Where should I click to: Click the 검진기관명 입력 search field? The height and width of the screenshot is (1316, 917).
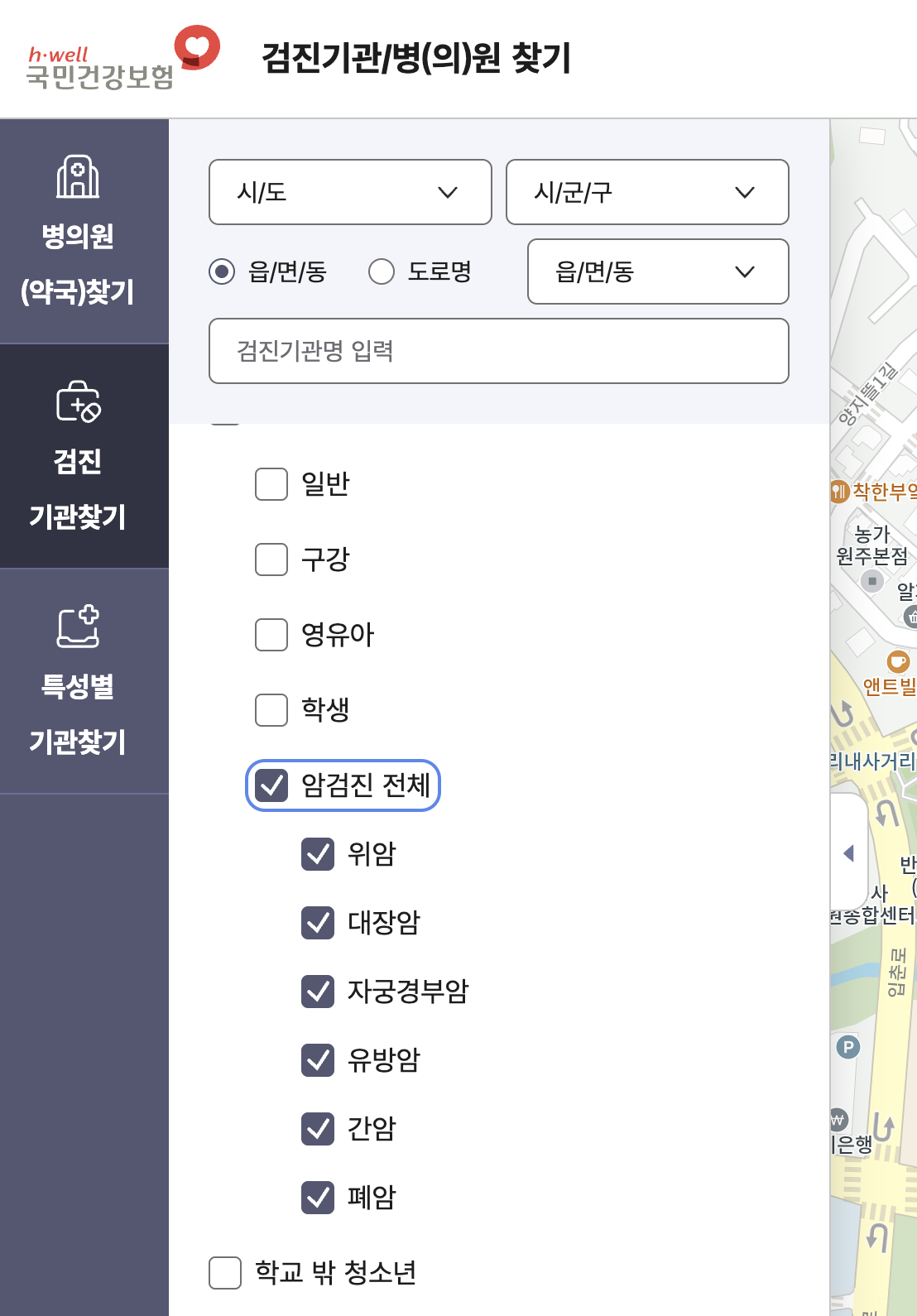pos(499,351)
